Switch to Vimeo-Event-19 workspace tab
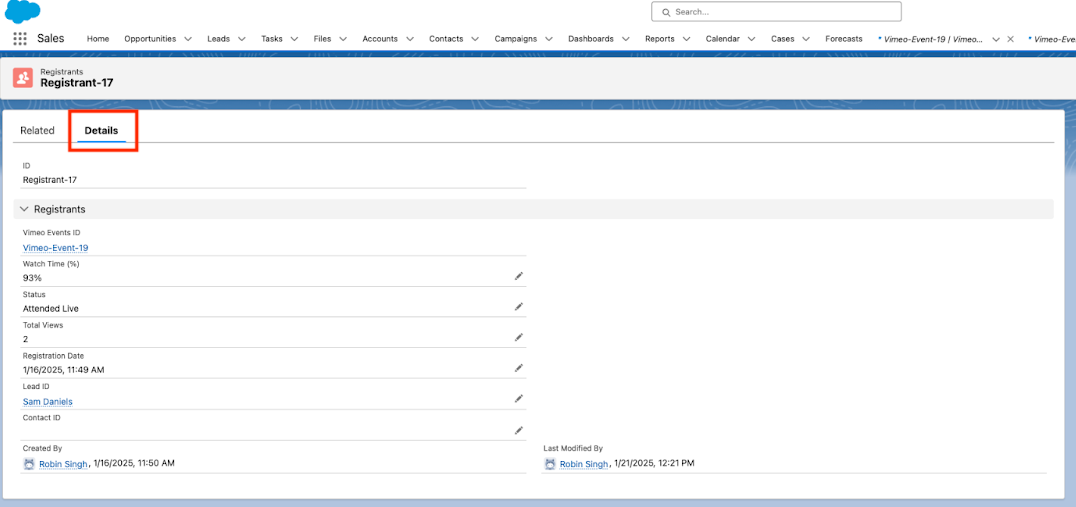The image size is (1076, 507). [x=933, y=39]
